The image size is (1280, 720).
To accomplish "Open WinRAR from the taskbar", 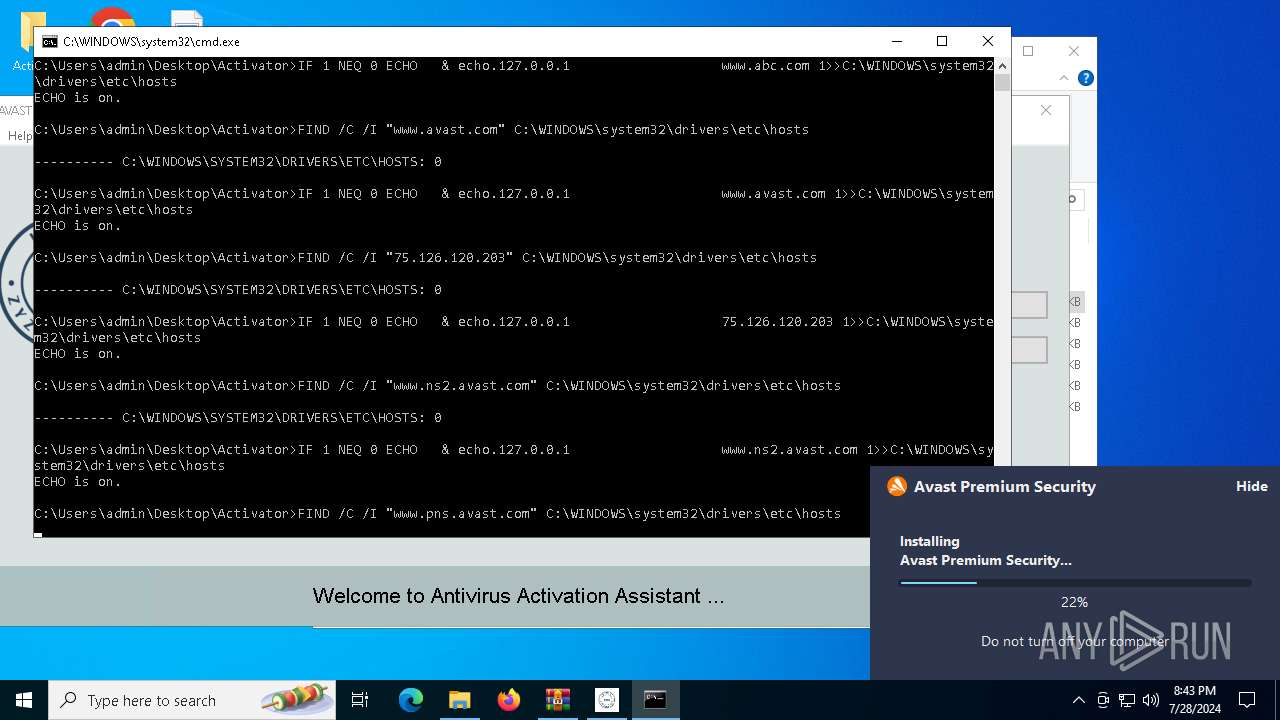I will [558, 700].
